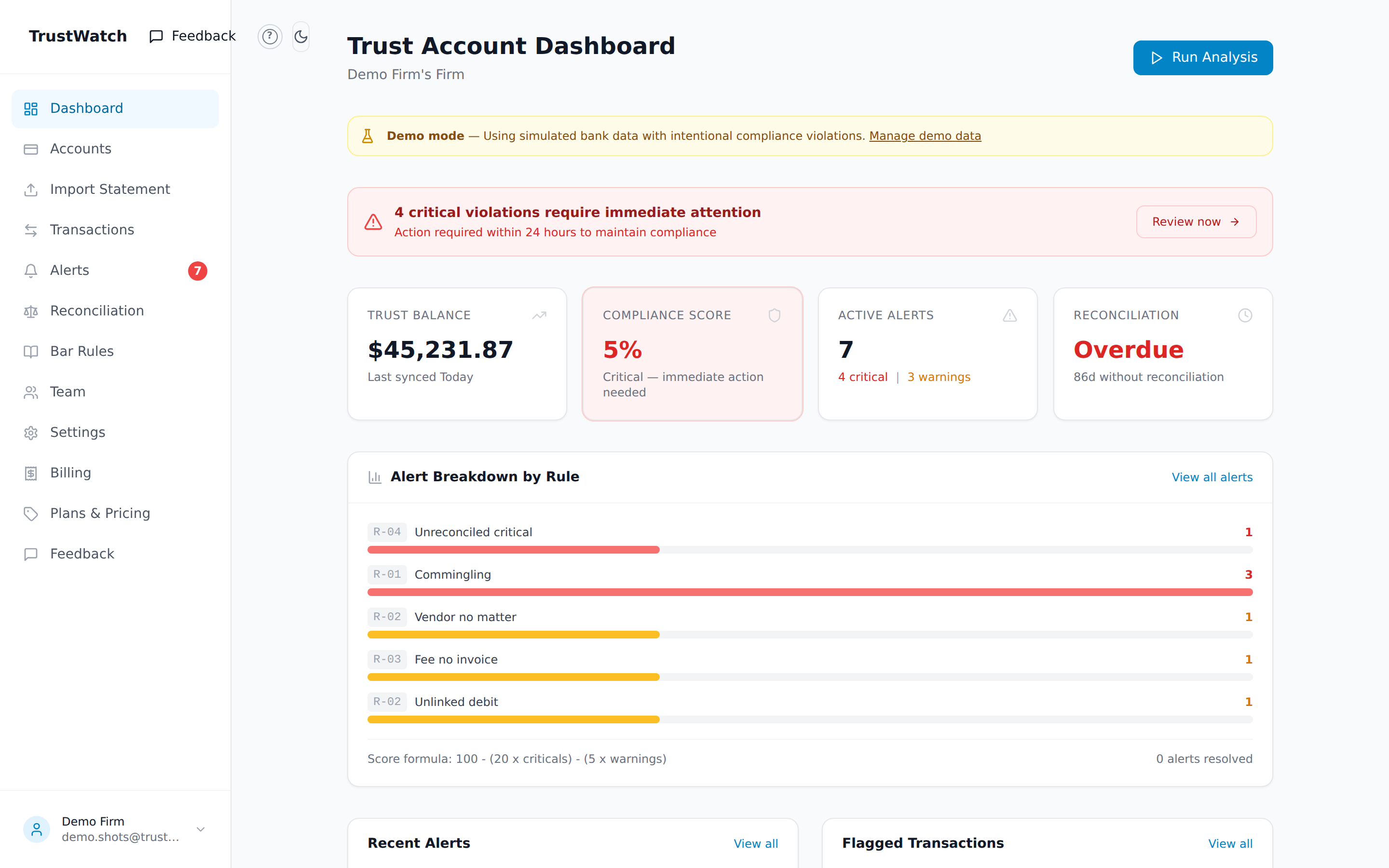Open the Settings page

click(115, 432)
